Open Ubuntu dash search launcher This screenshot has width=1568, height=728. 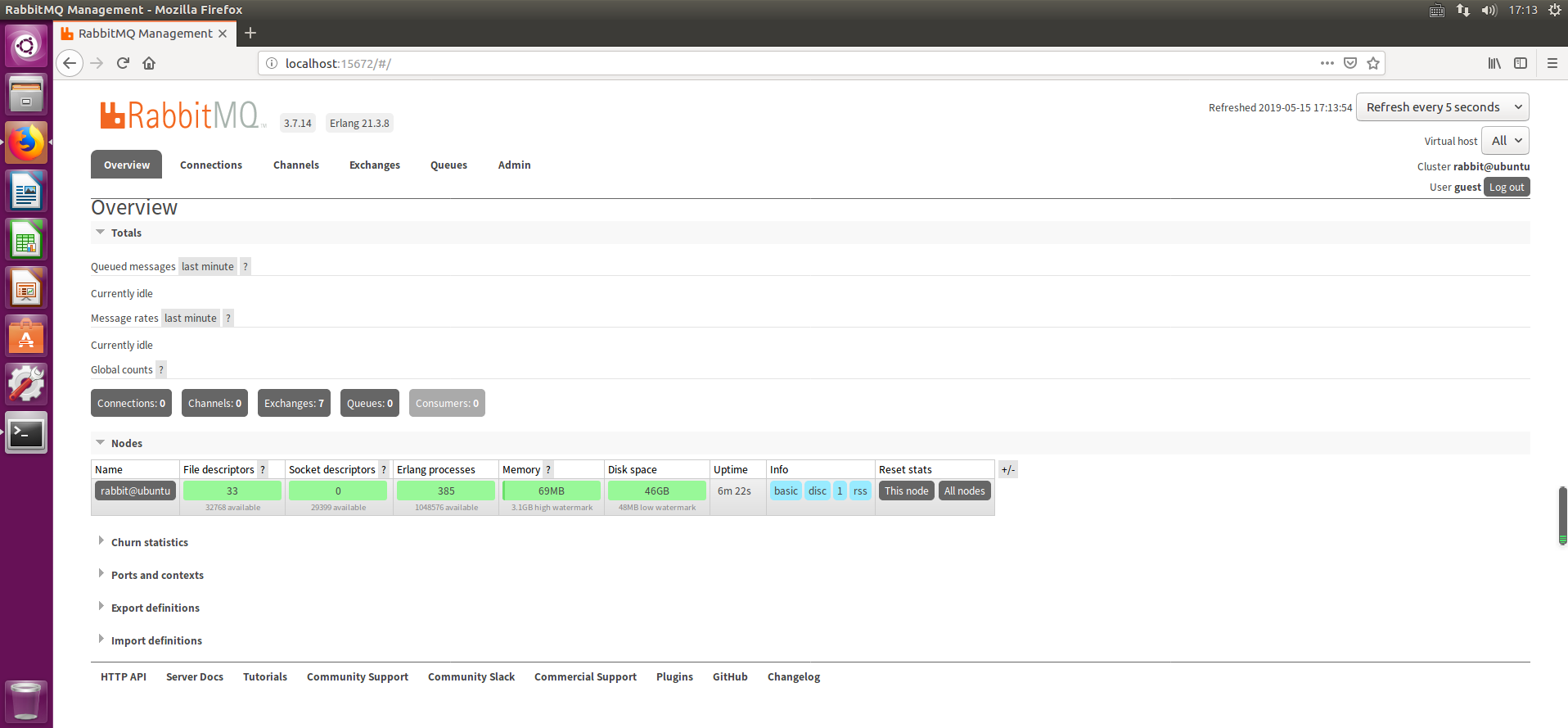click(x=26, y=45)
